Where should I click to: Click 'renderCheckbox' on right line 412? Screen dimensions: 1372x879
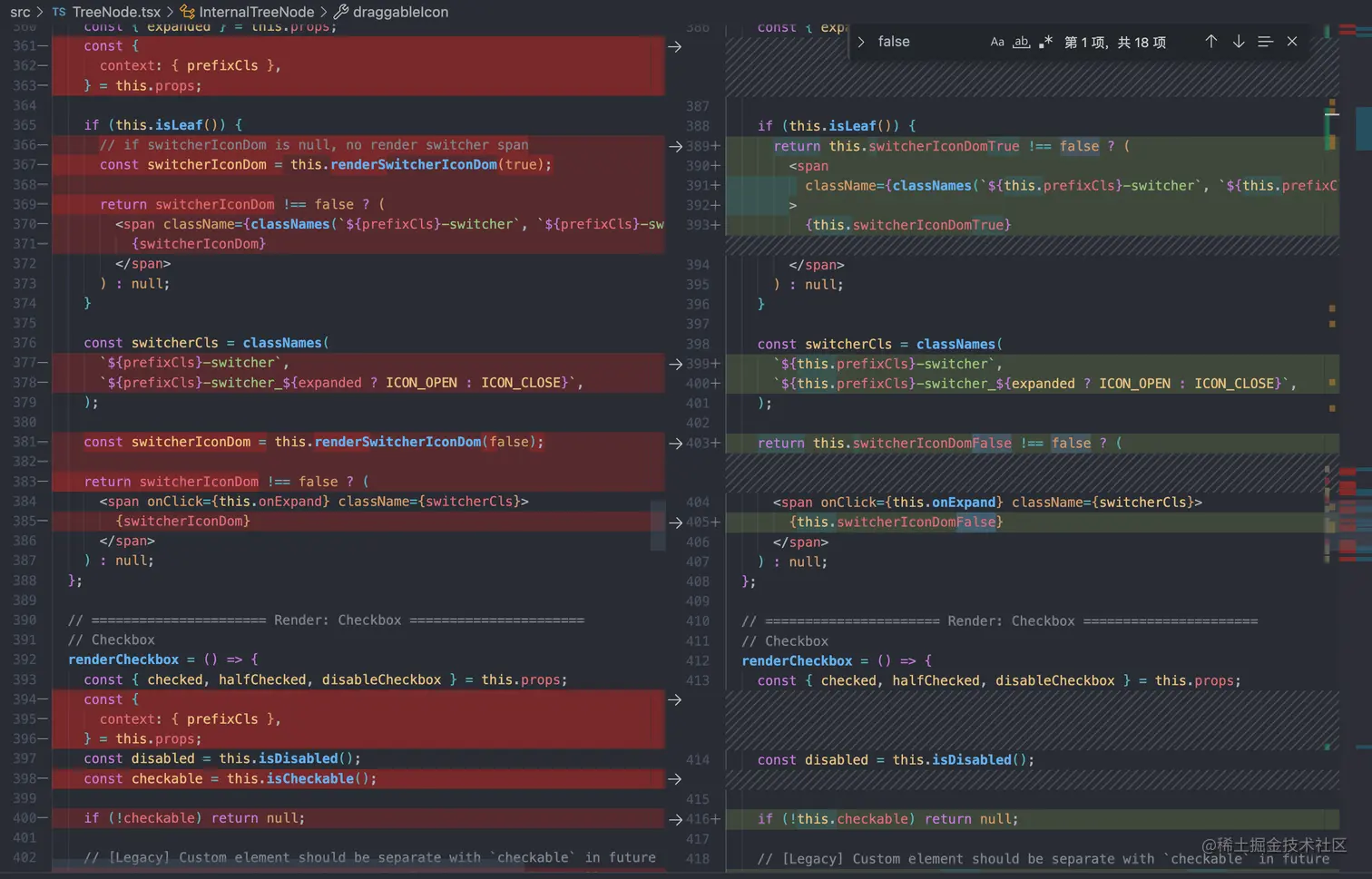[797, 661]
